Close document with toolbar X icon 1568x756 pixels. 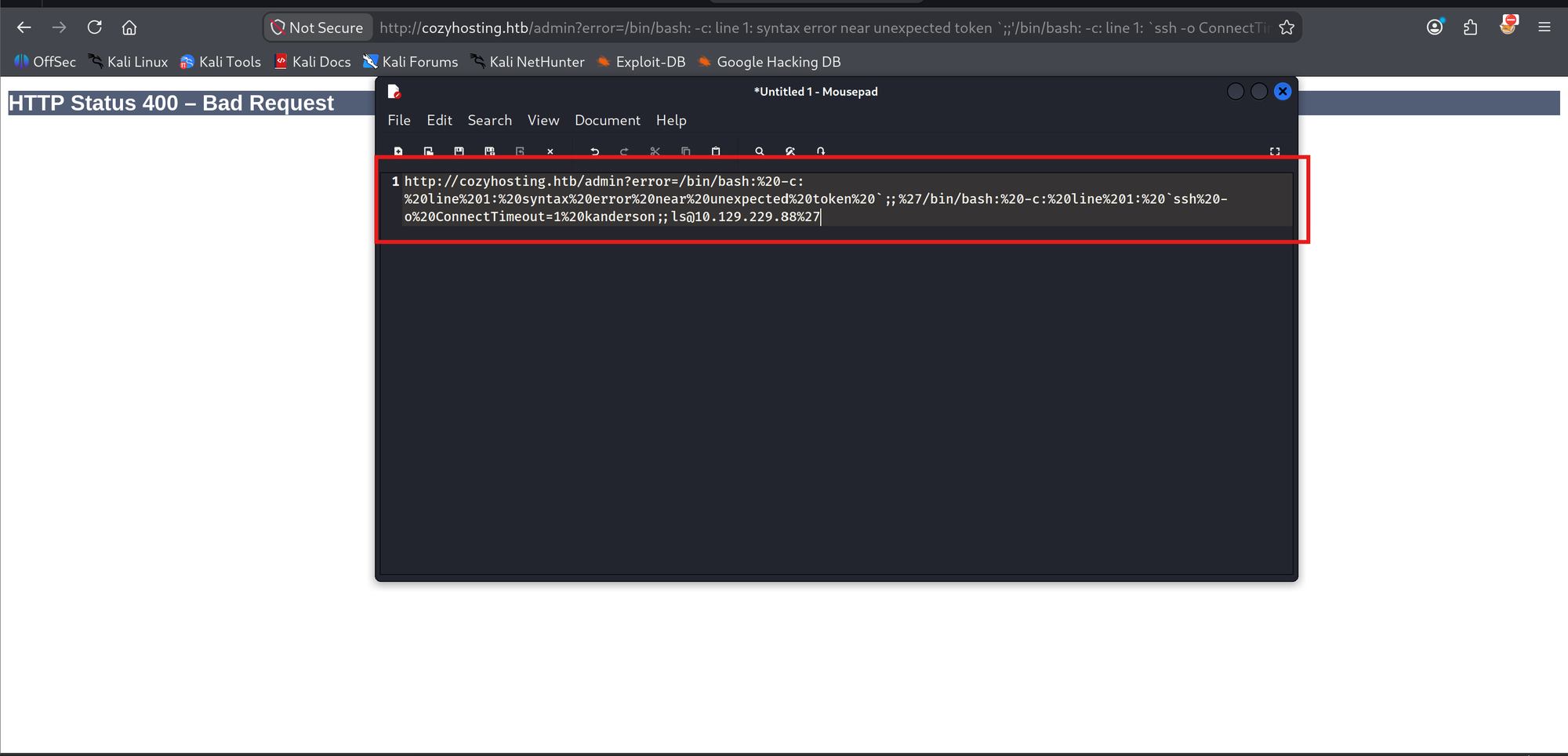[550, 151]
